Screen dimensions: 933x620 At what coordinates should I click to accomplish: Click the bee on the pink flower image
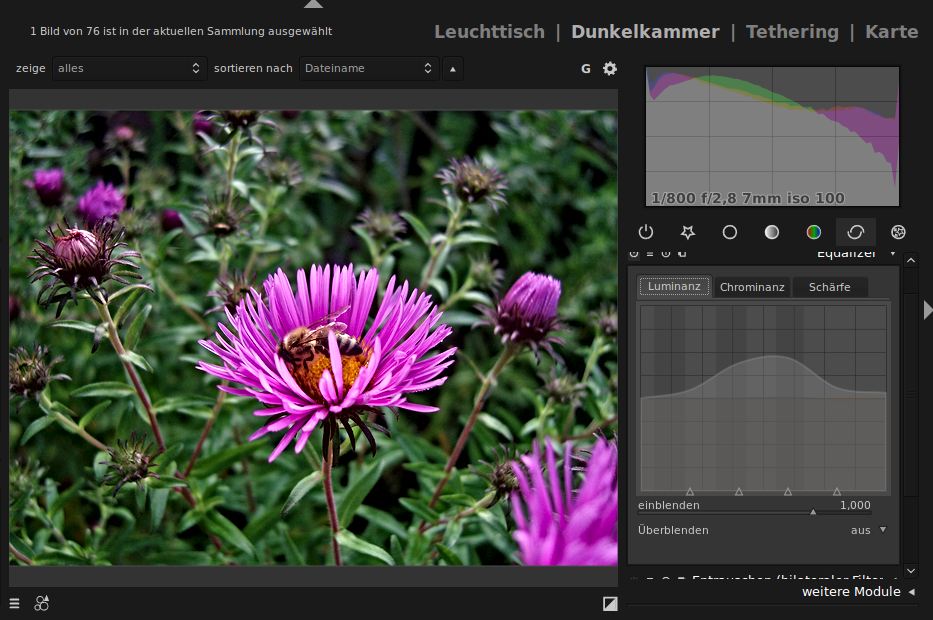pos(320,340)
